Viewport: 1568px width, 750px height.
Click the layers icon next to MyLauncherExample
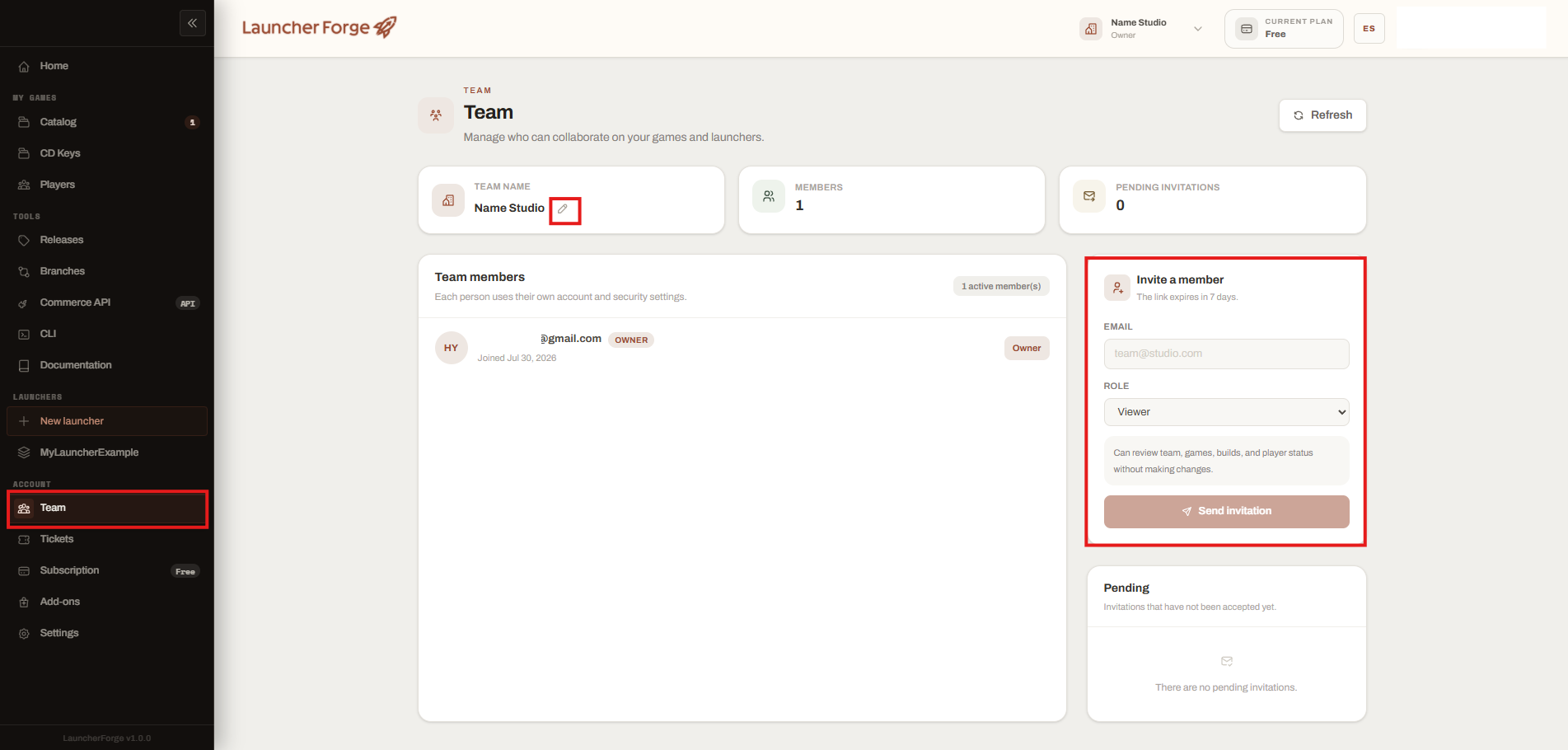[x=24, y=452]
